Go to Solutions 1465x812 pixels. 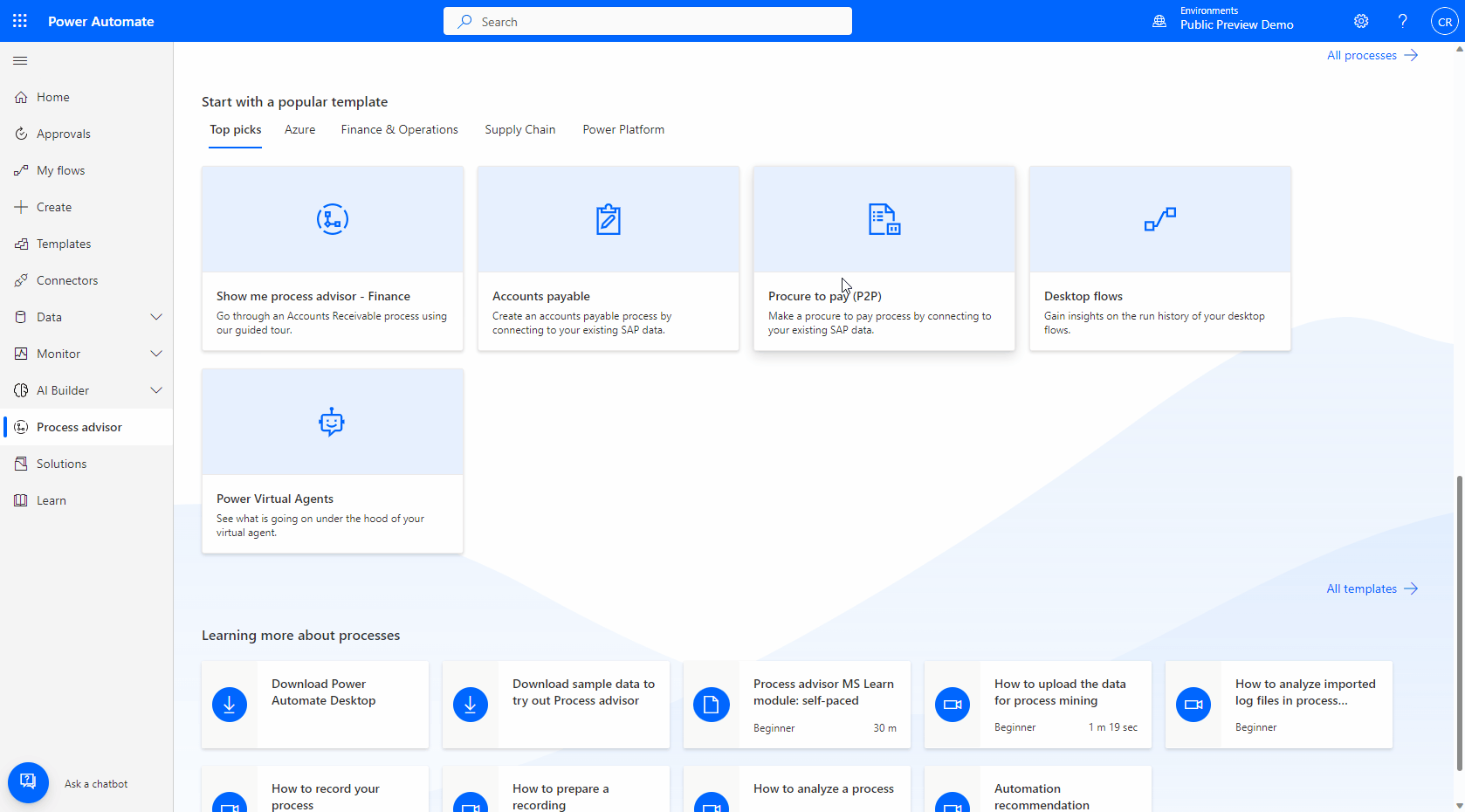tap(60, 463)
